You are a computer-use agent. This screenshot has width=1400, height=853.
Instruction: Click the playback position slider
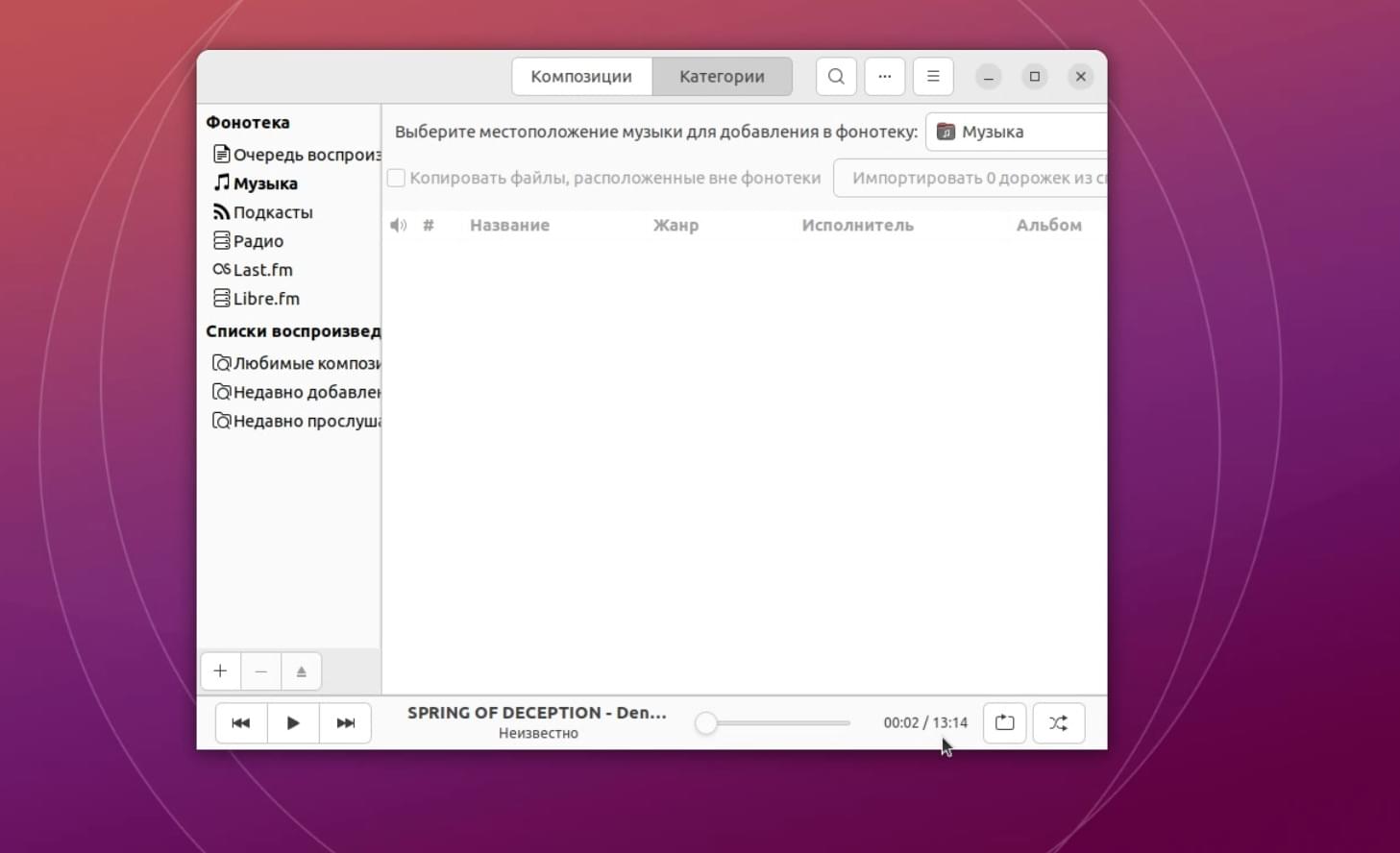pyautogui.click(x=774, y=723)
